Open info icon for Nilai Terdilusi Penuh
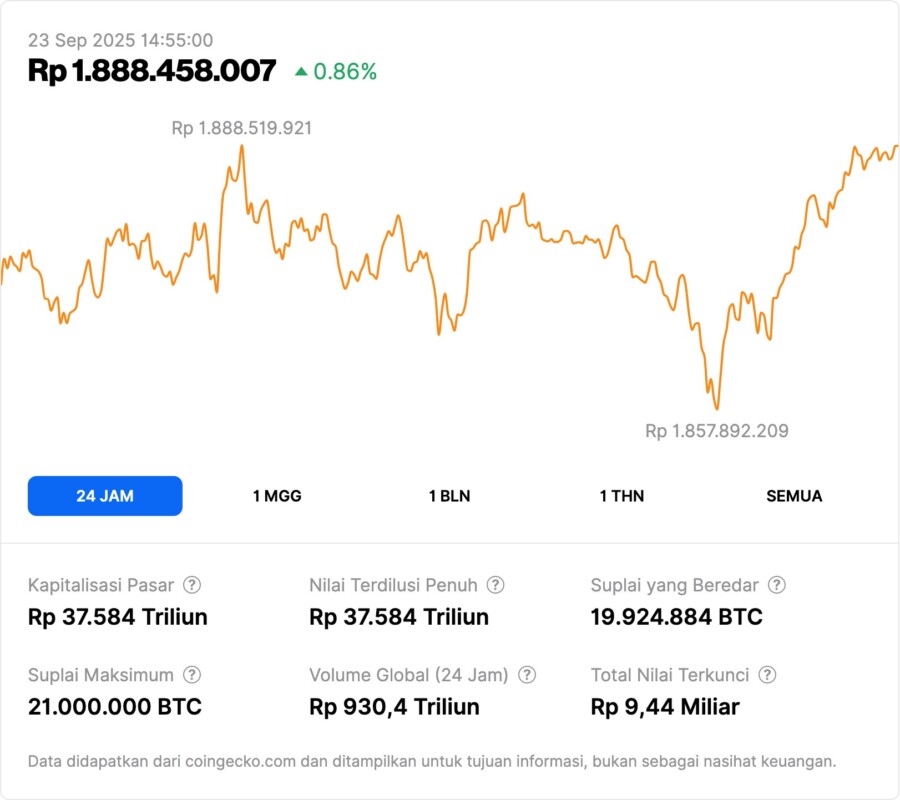 coord(495,585)
